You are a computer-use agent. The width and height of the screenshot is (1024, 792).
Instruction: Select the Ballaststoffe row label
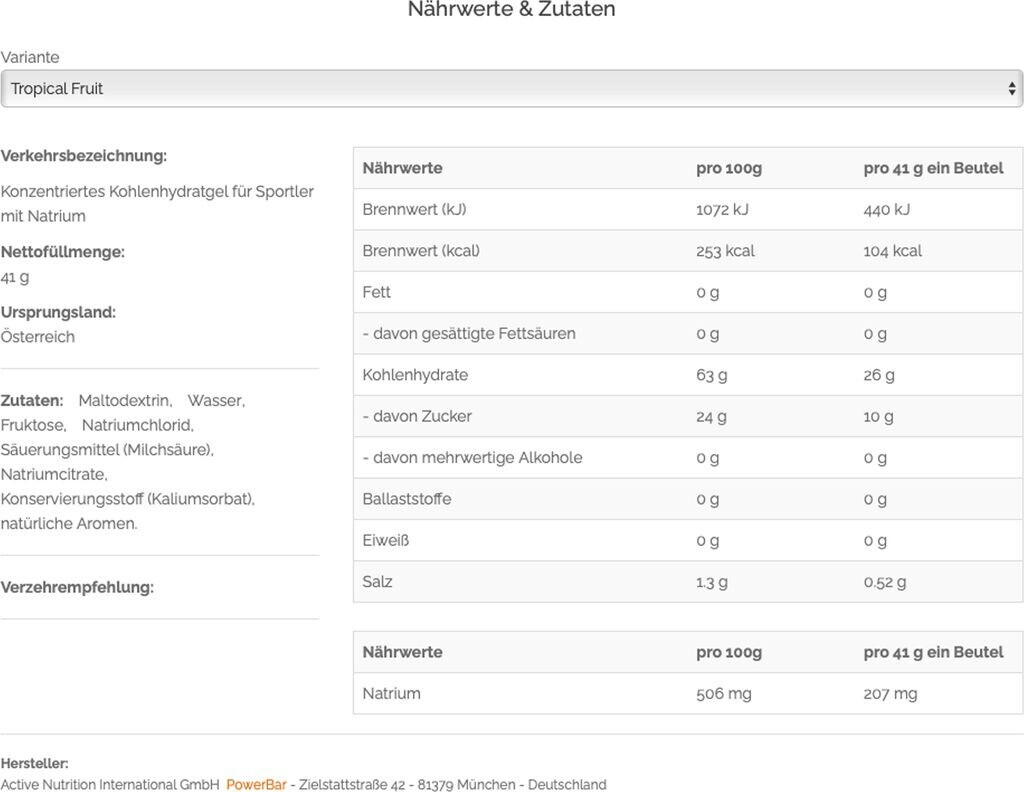pyautogui.click(x=407, y=499)
